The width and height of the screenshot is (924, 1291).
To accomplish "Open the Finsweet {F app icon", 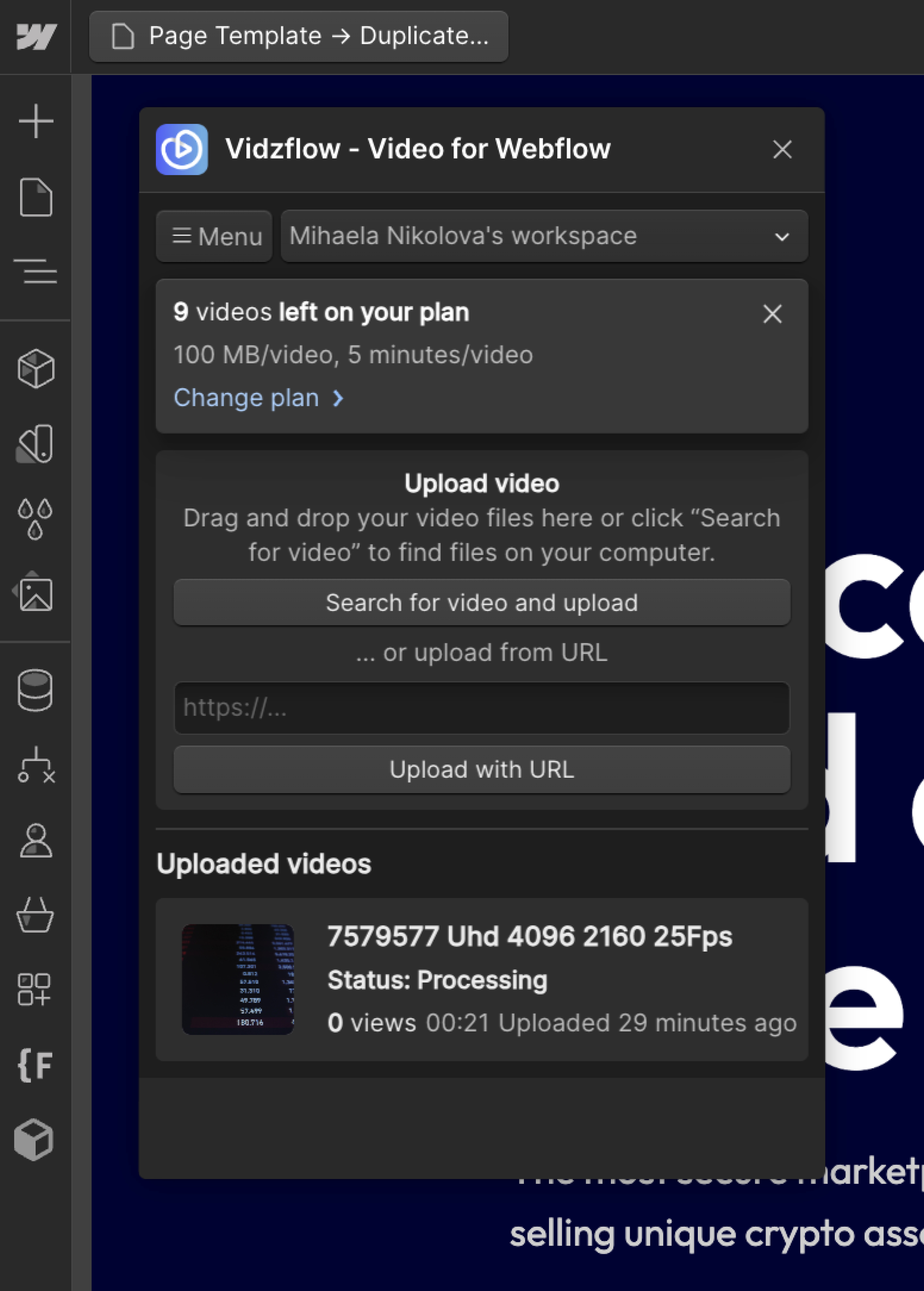I will tap(35, 1065).
